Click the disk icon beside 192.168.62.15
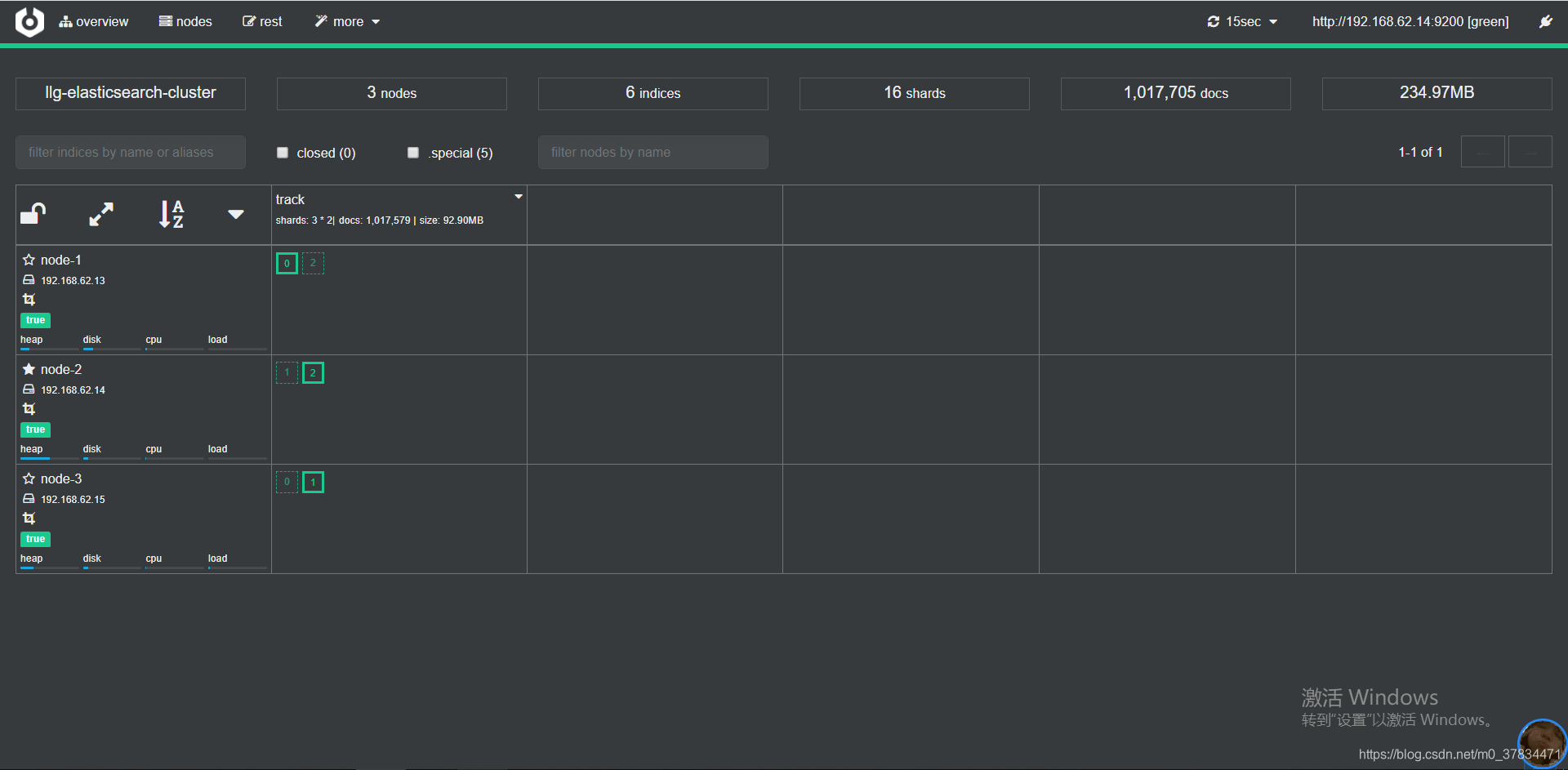Screen dimensions: 1568x770 [x=29, y=499]
